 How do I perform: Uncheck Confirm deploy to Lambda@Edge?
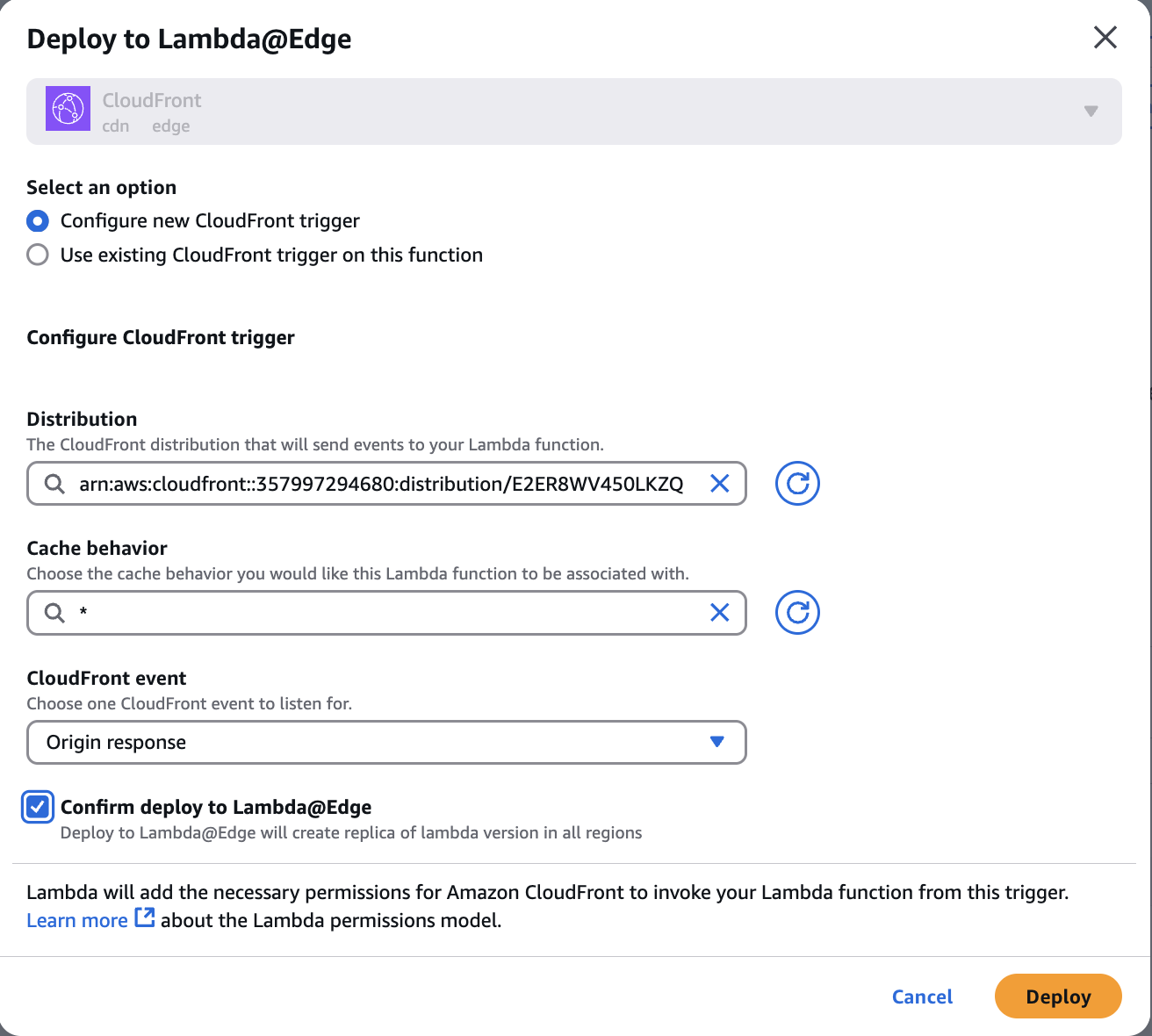tap(38, 807)
